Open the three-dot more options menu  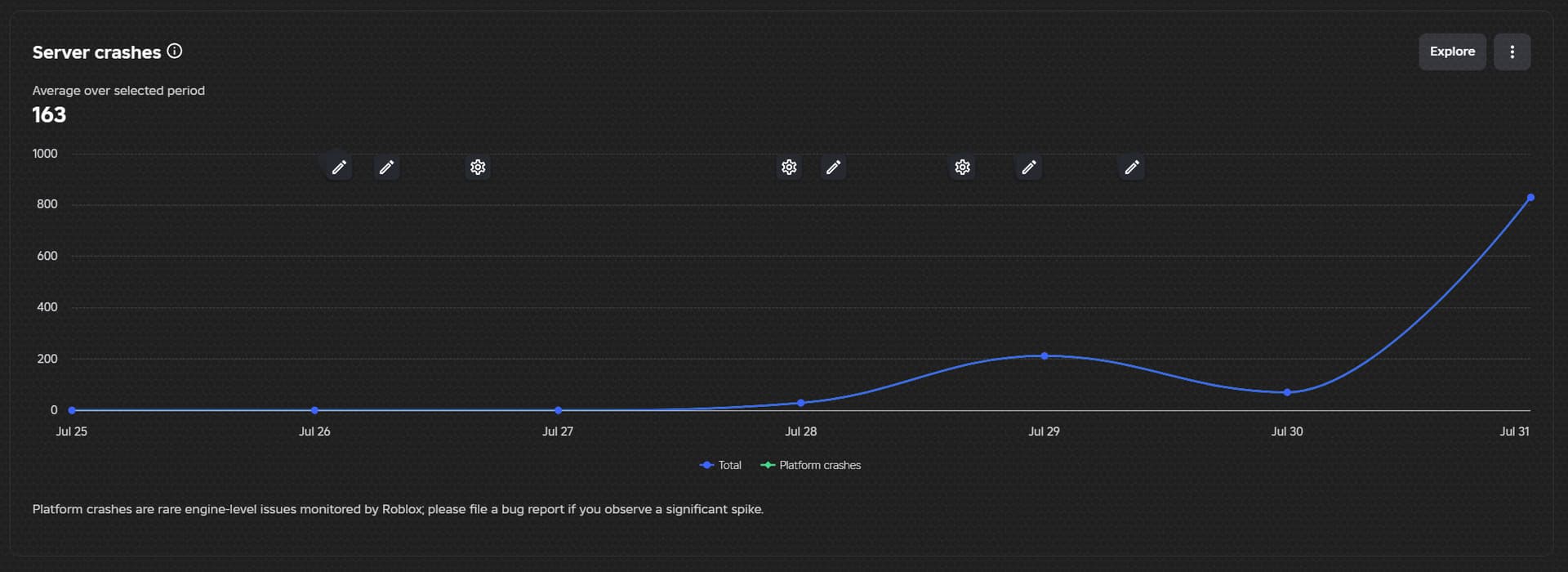[1512, 51]
